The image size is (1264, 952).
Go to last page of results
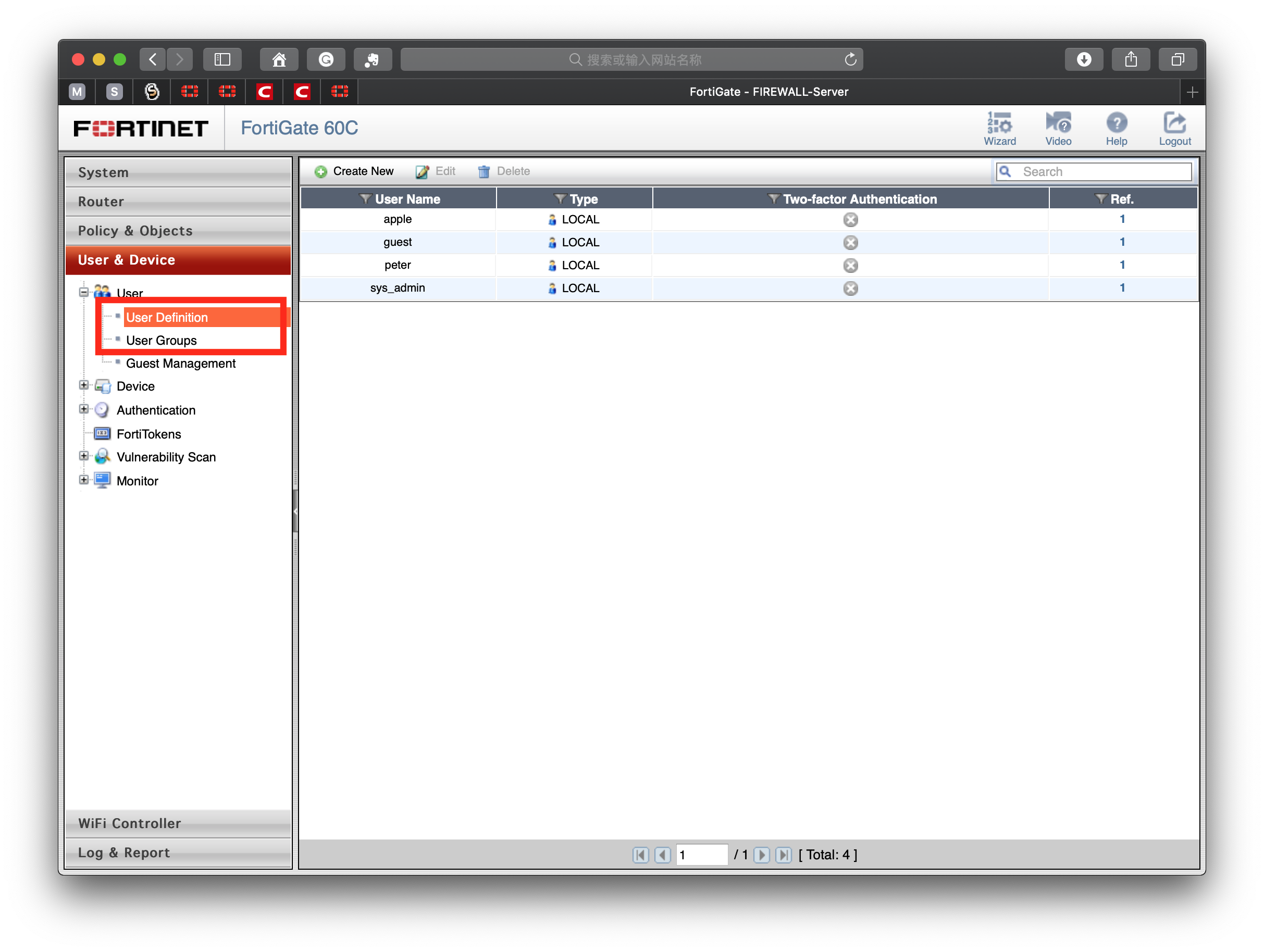(784, 854)
